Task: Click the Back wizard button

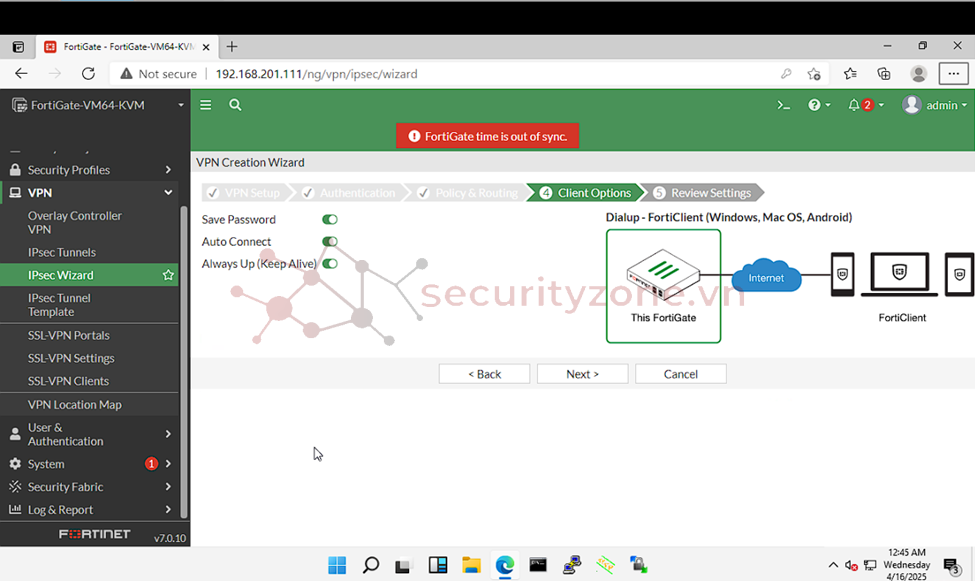Action: [x=484, y=374]
